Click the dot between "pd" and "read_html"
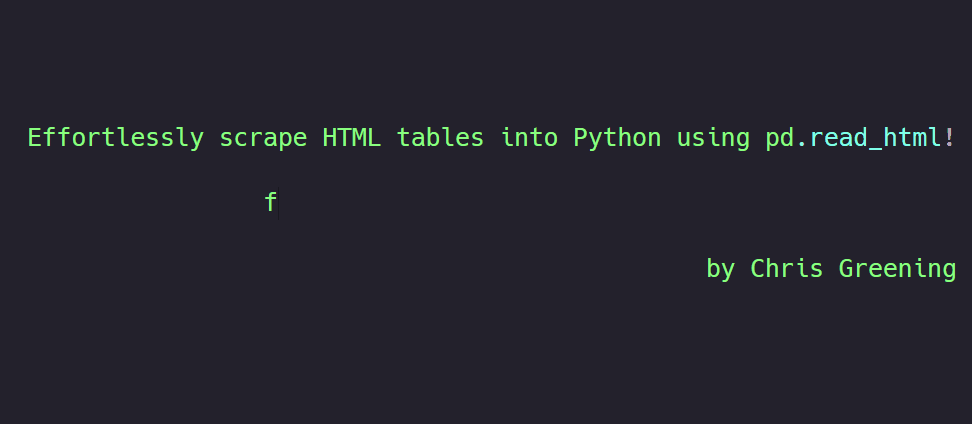972x424 pixels. 802,145
